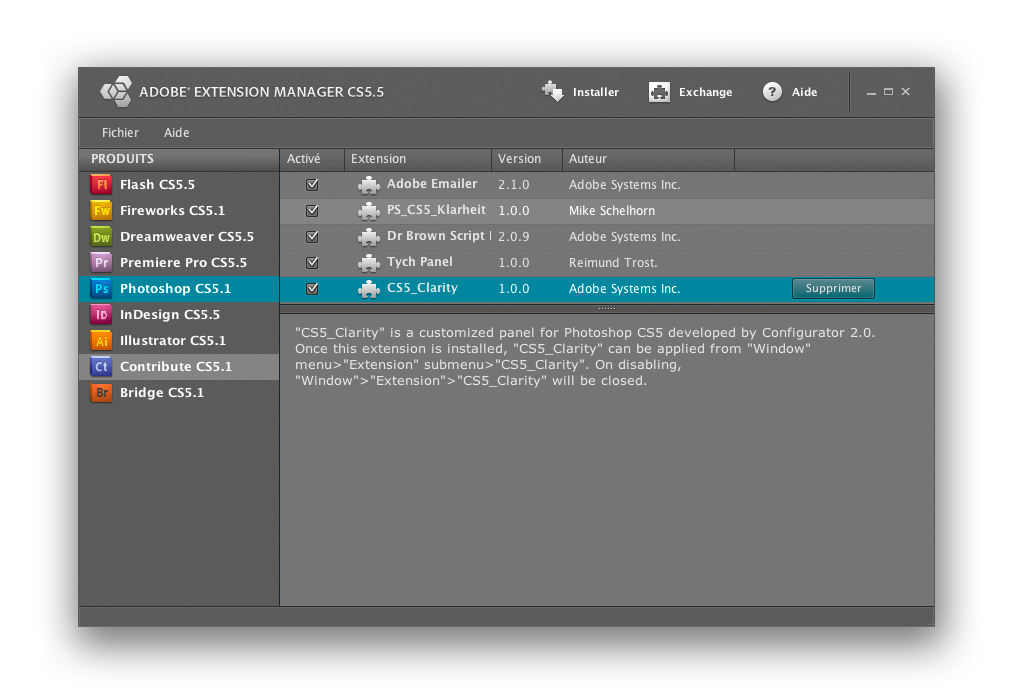Disable the Tych Panel checkbox
This screenshot has height=700, width=1020.
[x=312, y=263]
